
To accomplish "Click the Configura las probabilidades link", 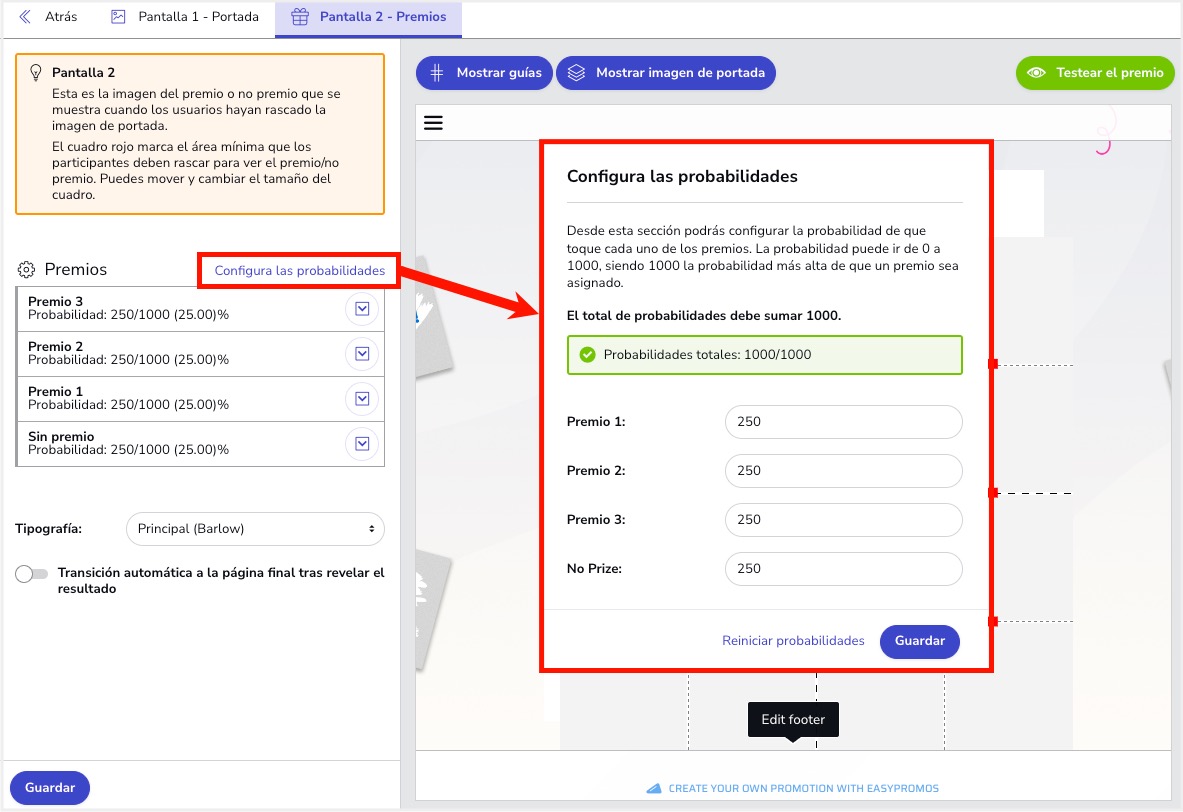I will [x=299, y=270].
